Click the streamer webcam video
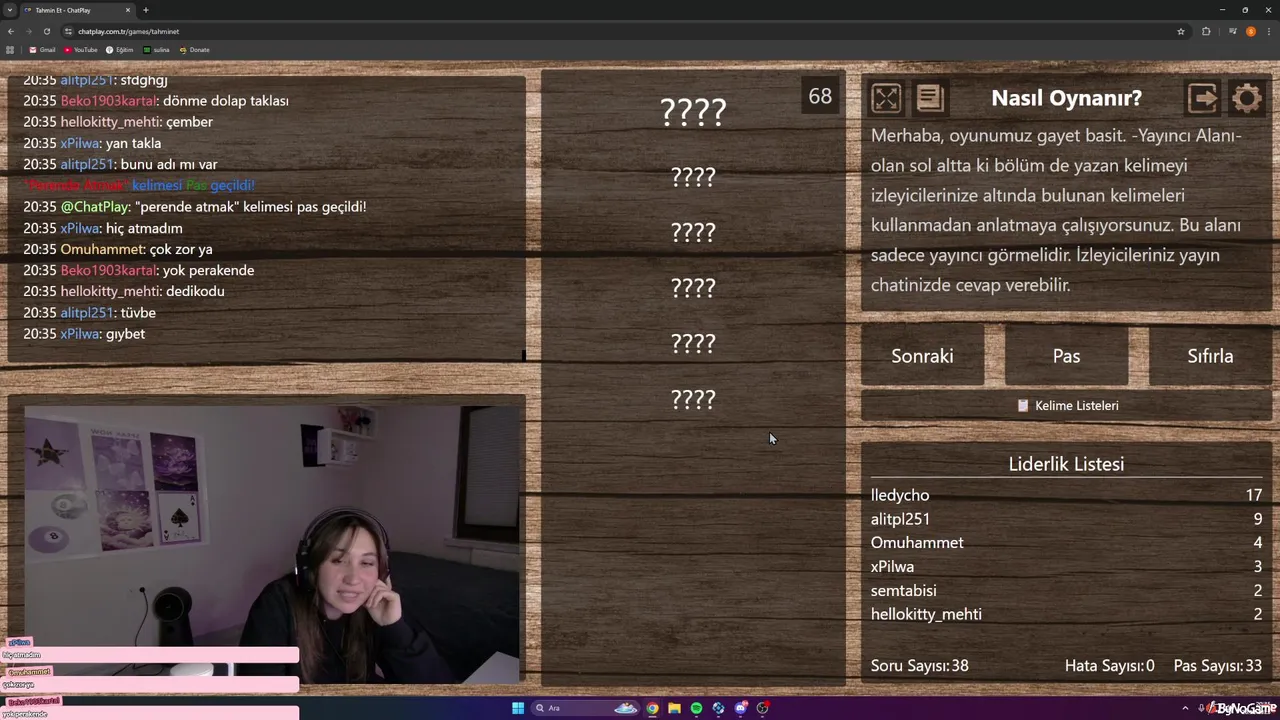The width and height of the screenshot is (1280, 720). 272,544
